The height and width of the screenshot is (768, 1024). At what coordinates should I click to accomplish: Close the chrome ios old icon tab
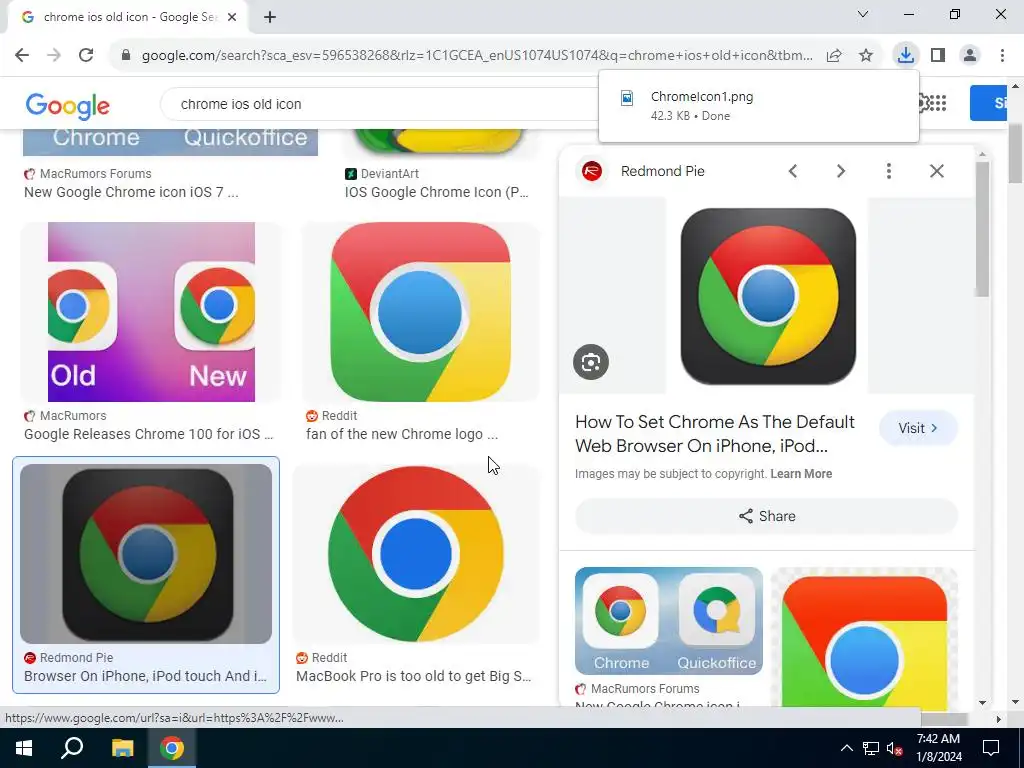tap(232, 17)
